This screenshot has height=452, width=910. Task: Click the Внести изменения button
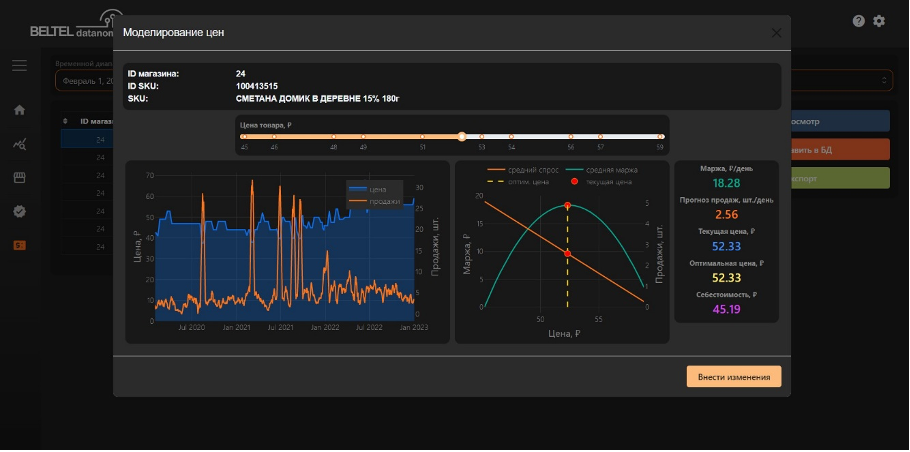[x=733, y=377]
